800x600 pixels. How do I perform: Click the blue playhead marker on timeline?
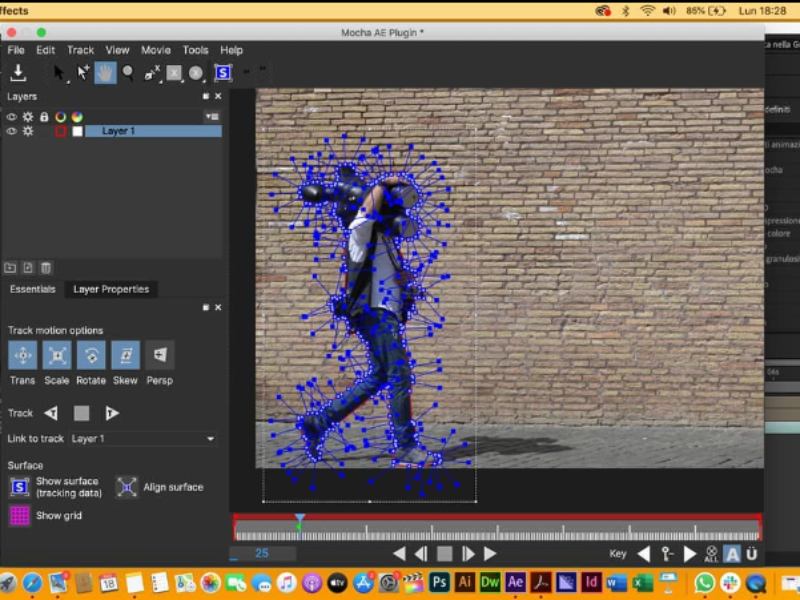[x=299, y=518]
